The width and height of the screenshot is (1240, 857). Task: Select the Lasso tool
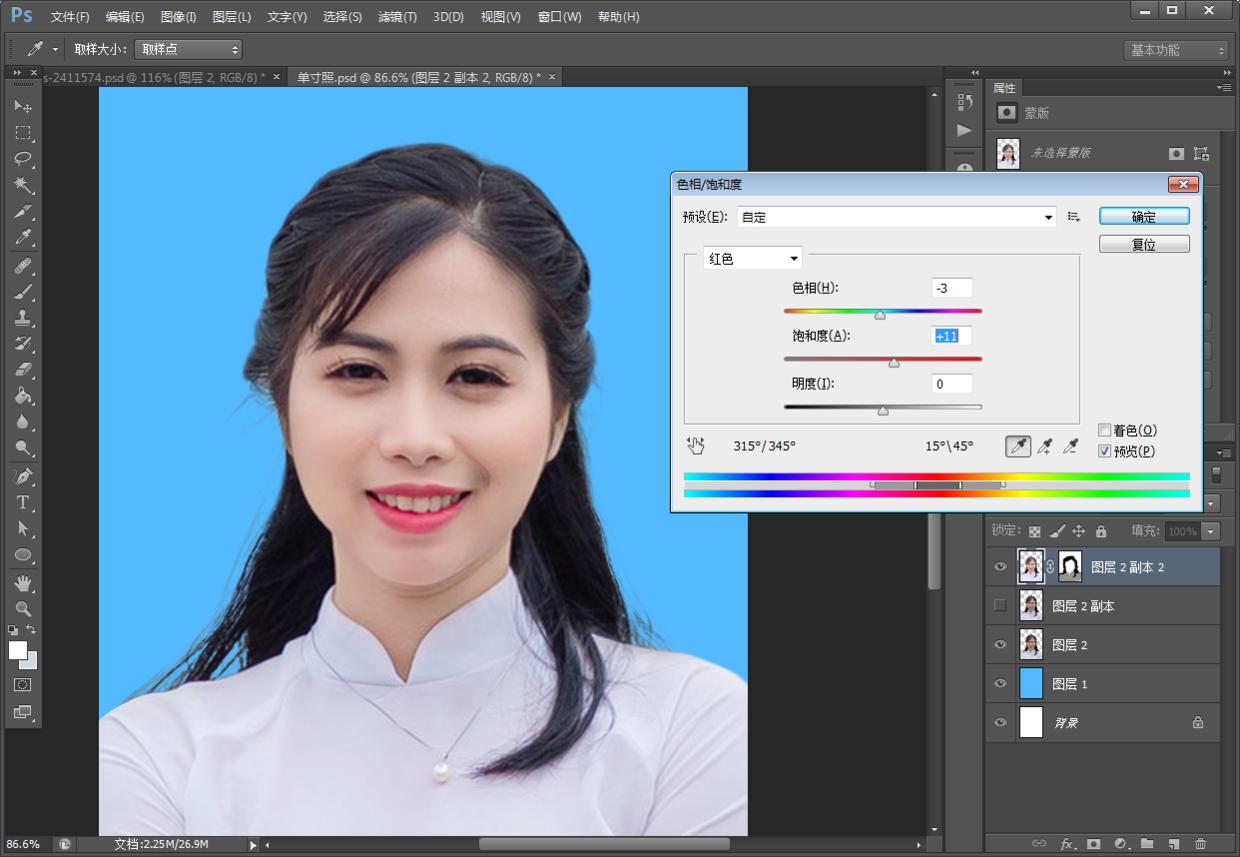(23, 159)
